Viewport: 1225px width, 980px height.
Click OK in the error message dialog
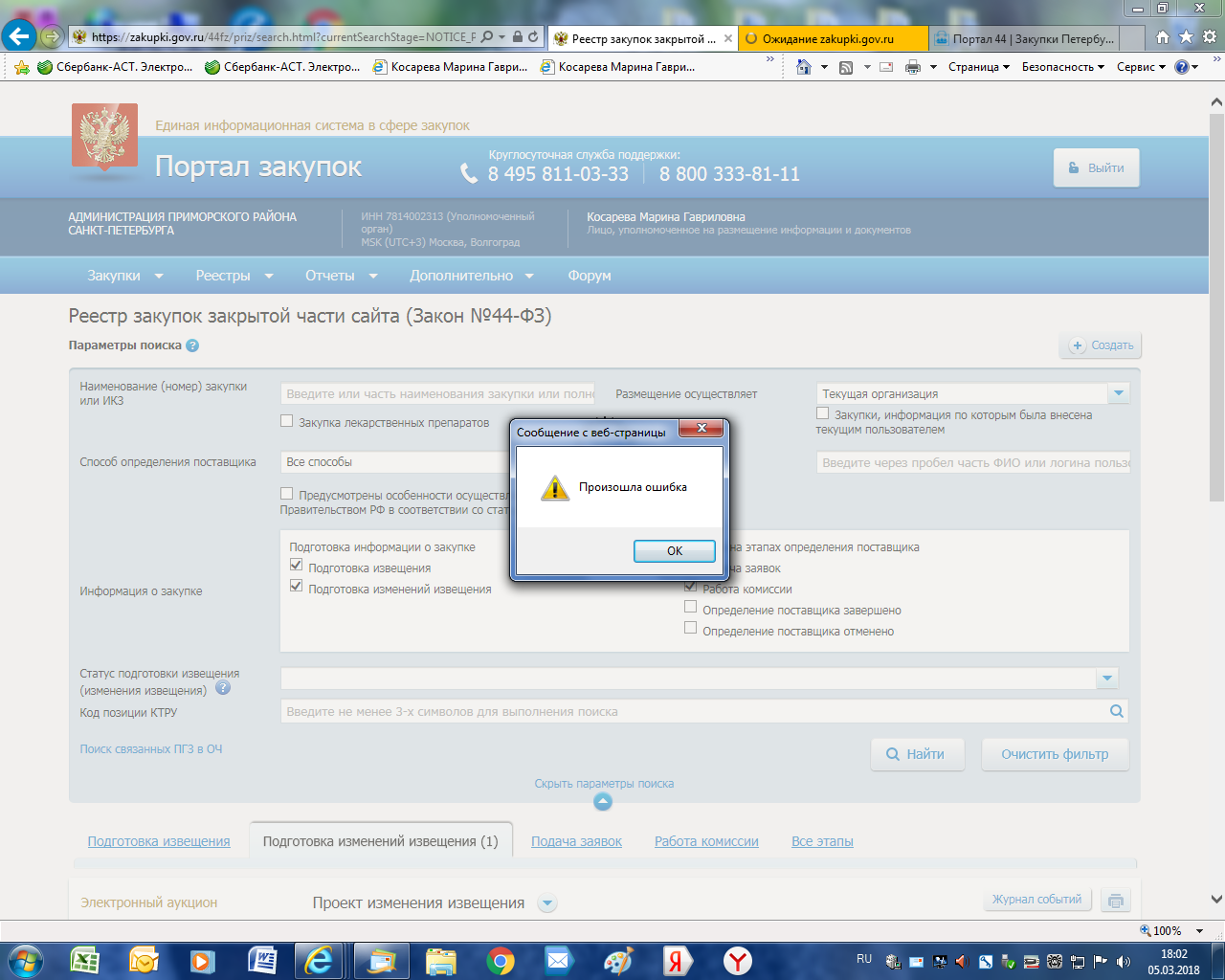(x=675, y=551)
